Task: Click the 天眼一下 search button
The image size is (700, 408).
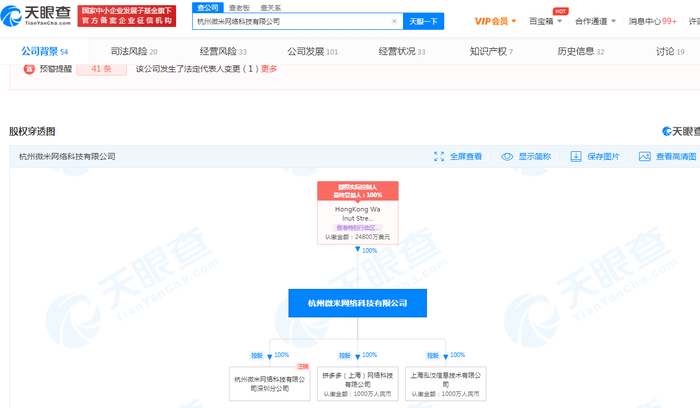Action: pos(423,21)
